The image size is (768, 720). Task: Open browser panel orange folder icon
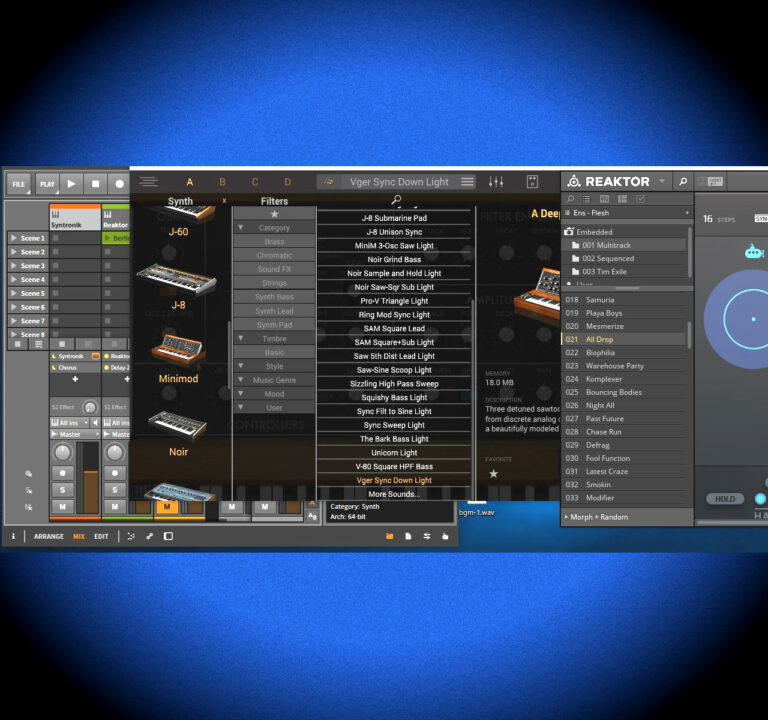pyautogui.click(x=389, y=536)
